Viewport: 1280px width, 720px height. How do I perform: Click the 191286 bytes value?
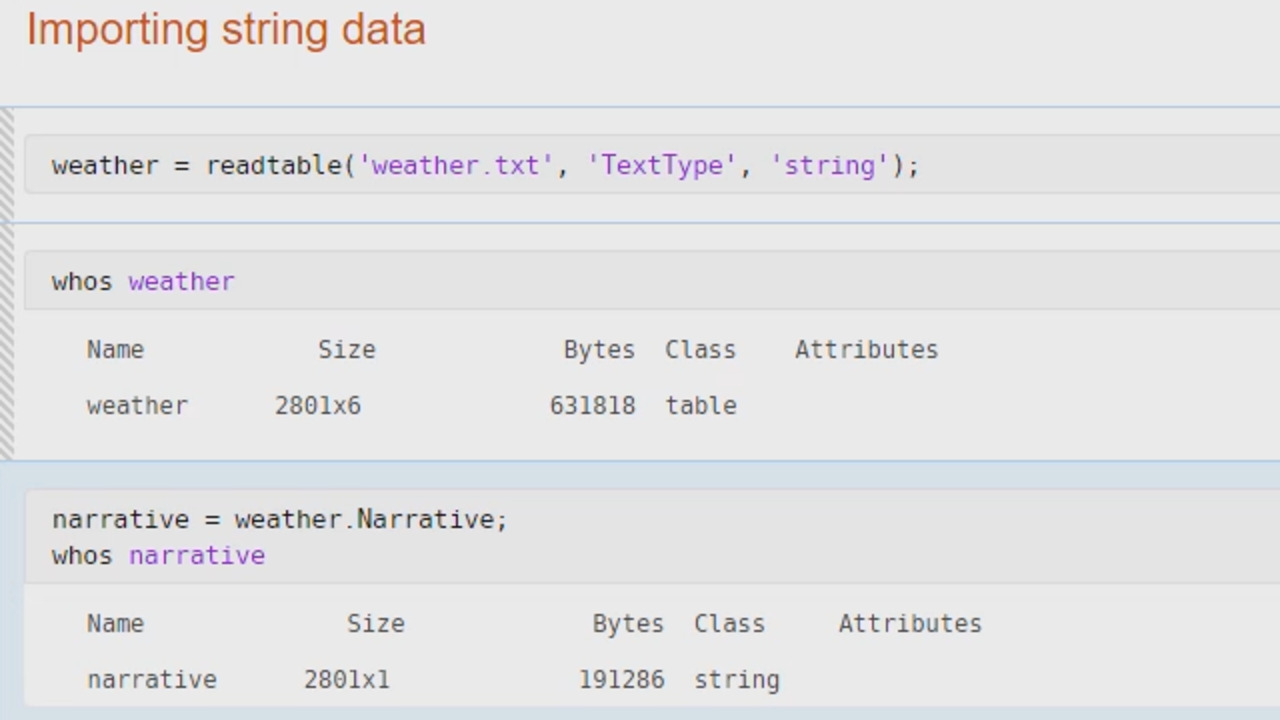click(621, 680)
